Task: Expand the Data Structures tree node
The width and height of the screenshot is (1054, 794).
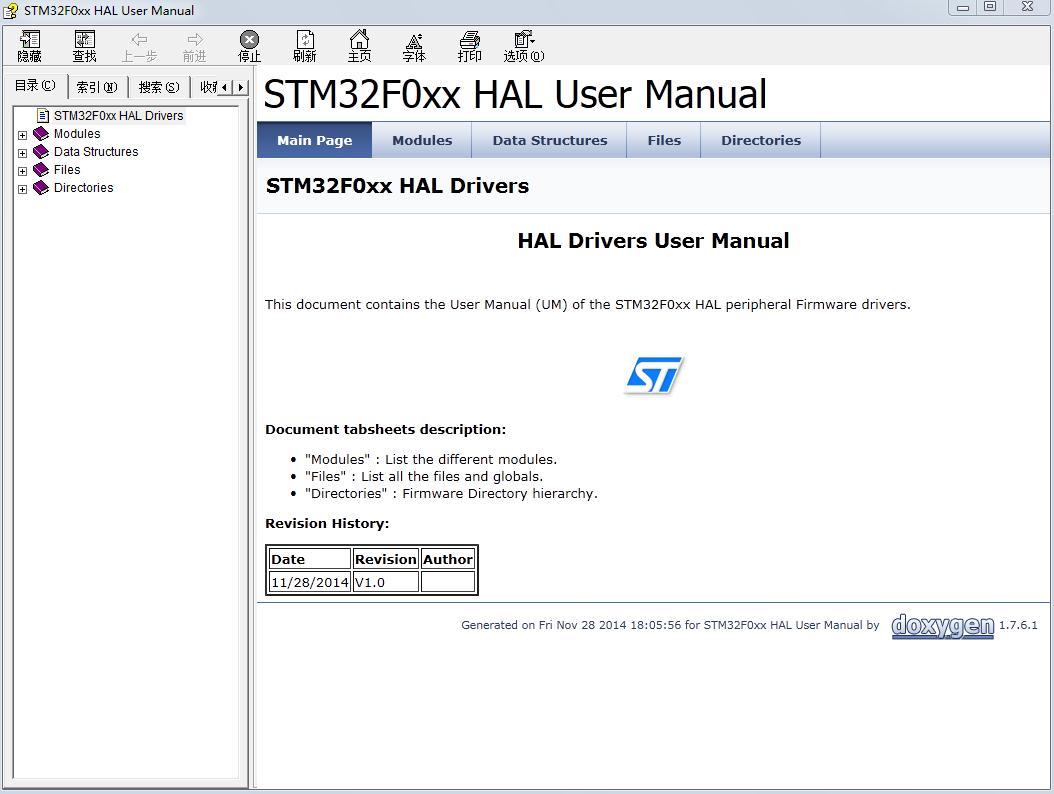Action: click(22, 153)
